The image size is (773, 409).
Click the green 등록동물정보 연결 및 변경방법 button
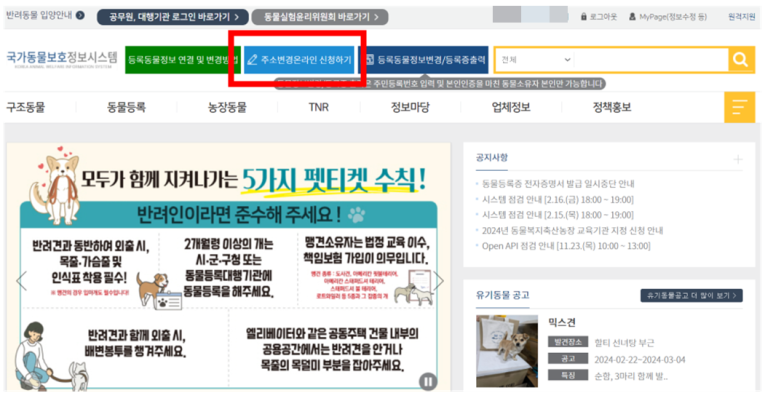click(x=183, y=60)
